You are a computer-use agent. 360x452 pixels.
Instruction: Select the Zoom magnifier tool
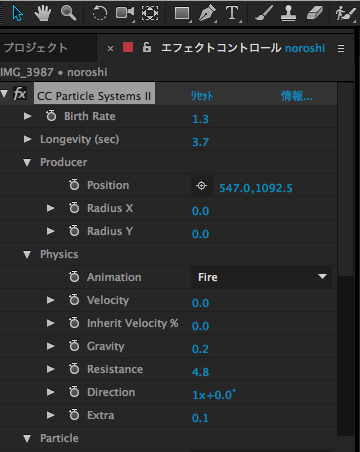[x=68, y=13]
